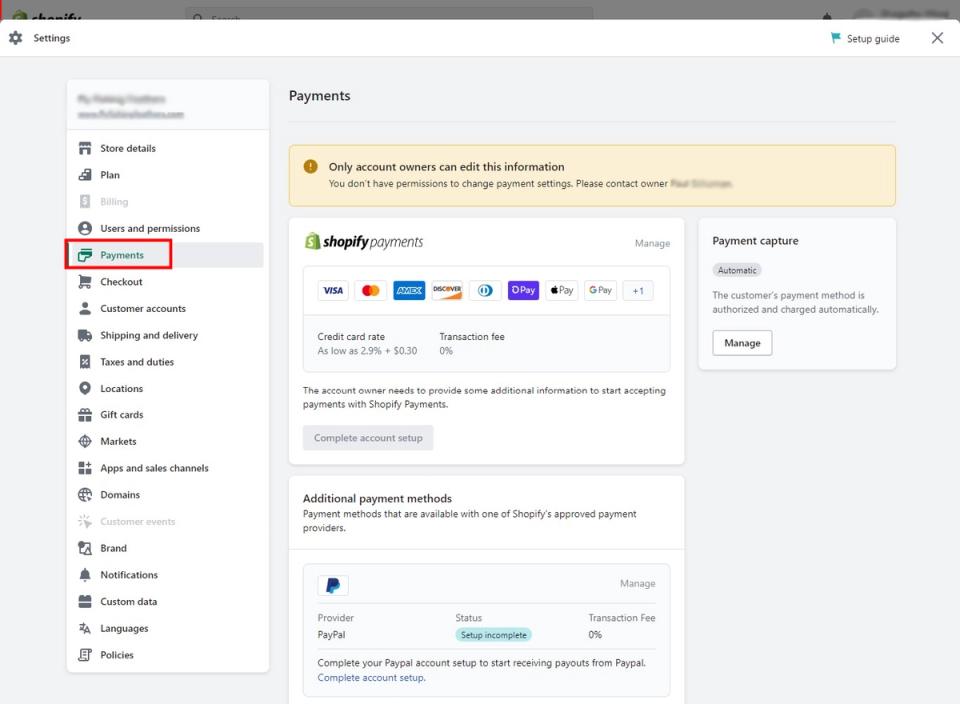Click the American Express logo
Viewport: 960px width, 704px height.
pyautogui.click(x=409, y=290)
